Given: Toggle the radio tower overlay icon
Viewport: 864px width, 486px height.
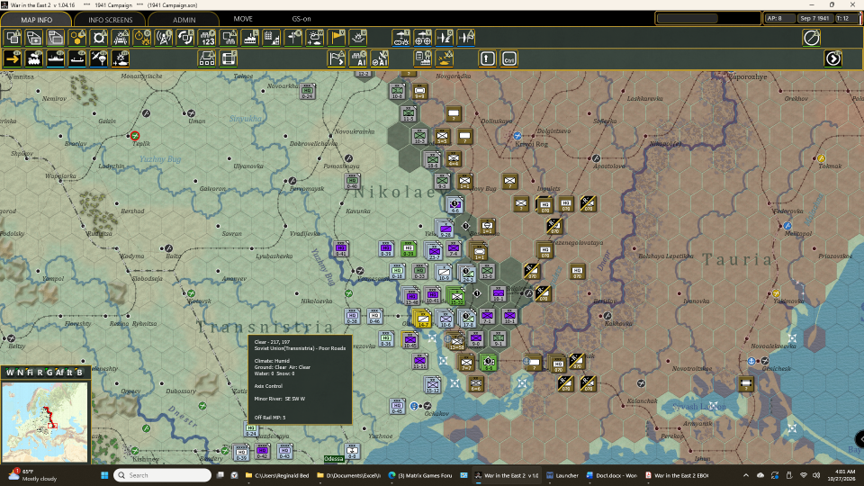Looking at the screenshot, I should [x=164, y=37].
